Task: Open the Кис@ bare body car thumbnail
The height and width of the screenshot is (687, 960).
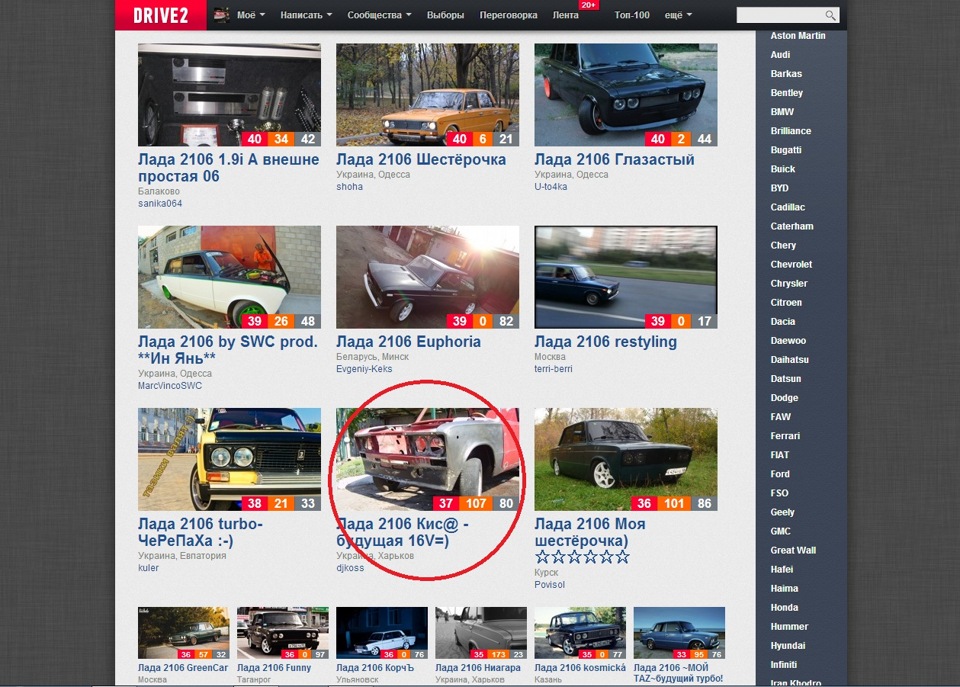Action: (427, 459)
